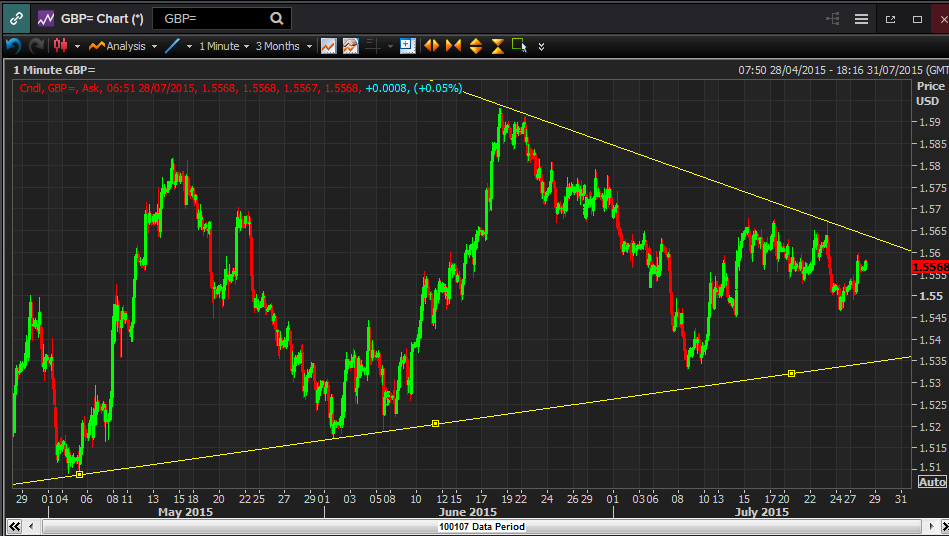
Task: Expand the drawing tools dropdown arrow
Action: (189, 47)
